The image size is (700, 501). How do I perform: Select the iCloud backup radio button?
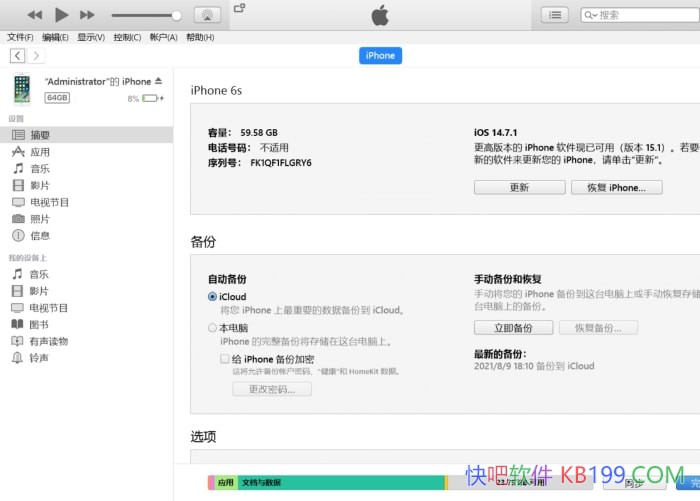pyautogui.click(x=212, y=297)
